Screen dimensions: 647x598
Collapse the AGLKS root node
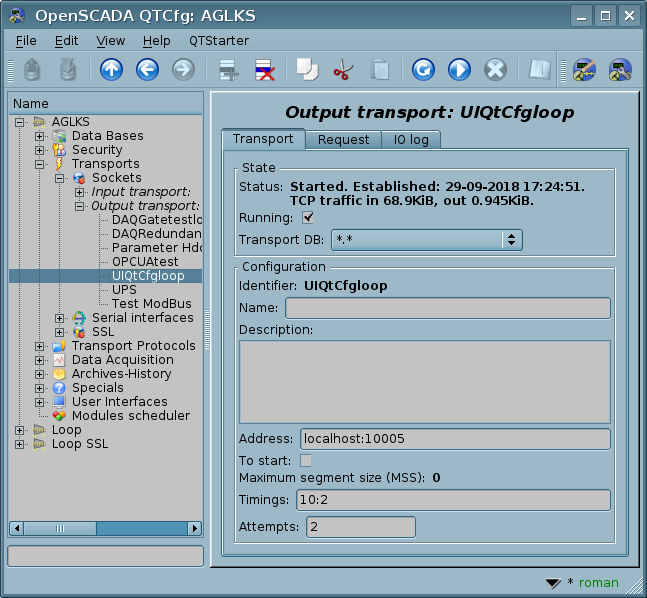click(x=19, y=122)
